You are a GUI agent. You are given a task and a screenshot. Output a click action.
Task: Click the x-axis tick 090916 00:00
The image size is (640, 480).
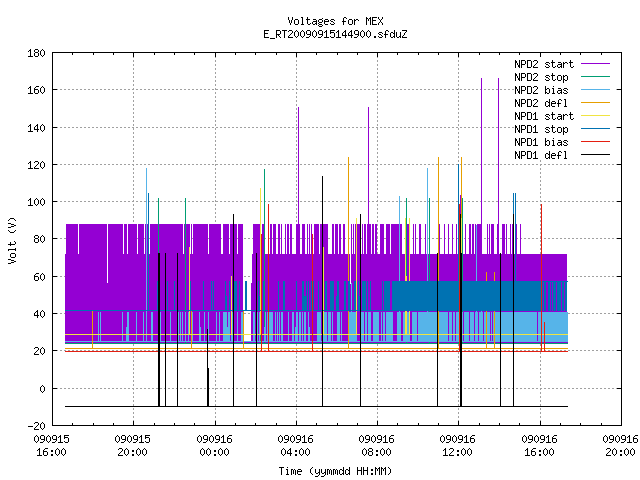214,446
